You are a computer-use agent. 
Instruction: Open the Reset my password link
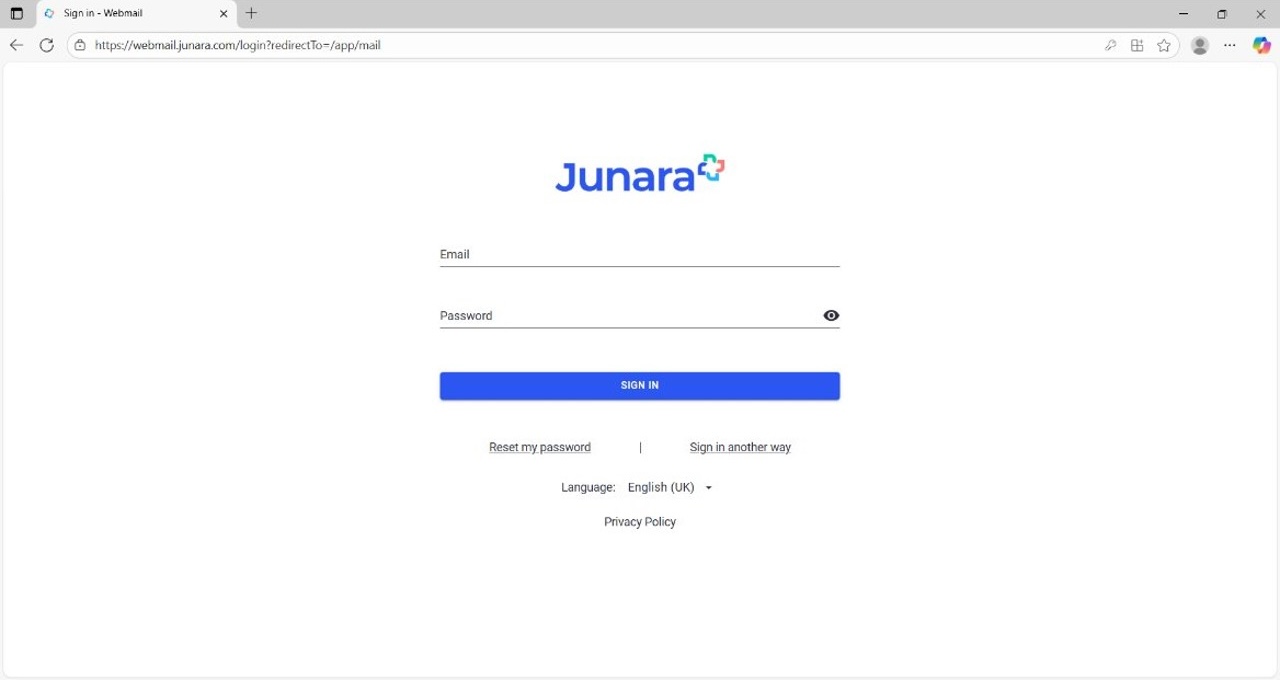540,447
